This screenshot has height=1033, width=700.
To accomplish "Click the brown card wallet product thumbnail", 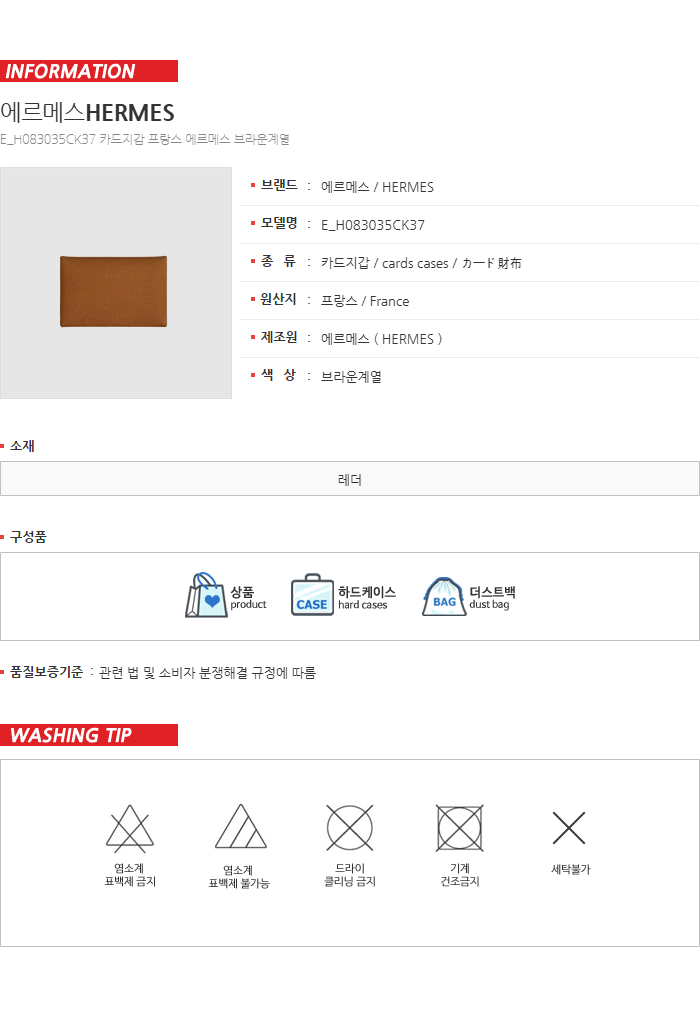I will (116, 283).
